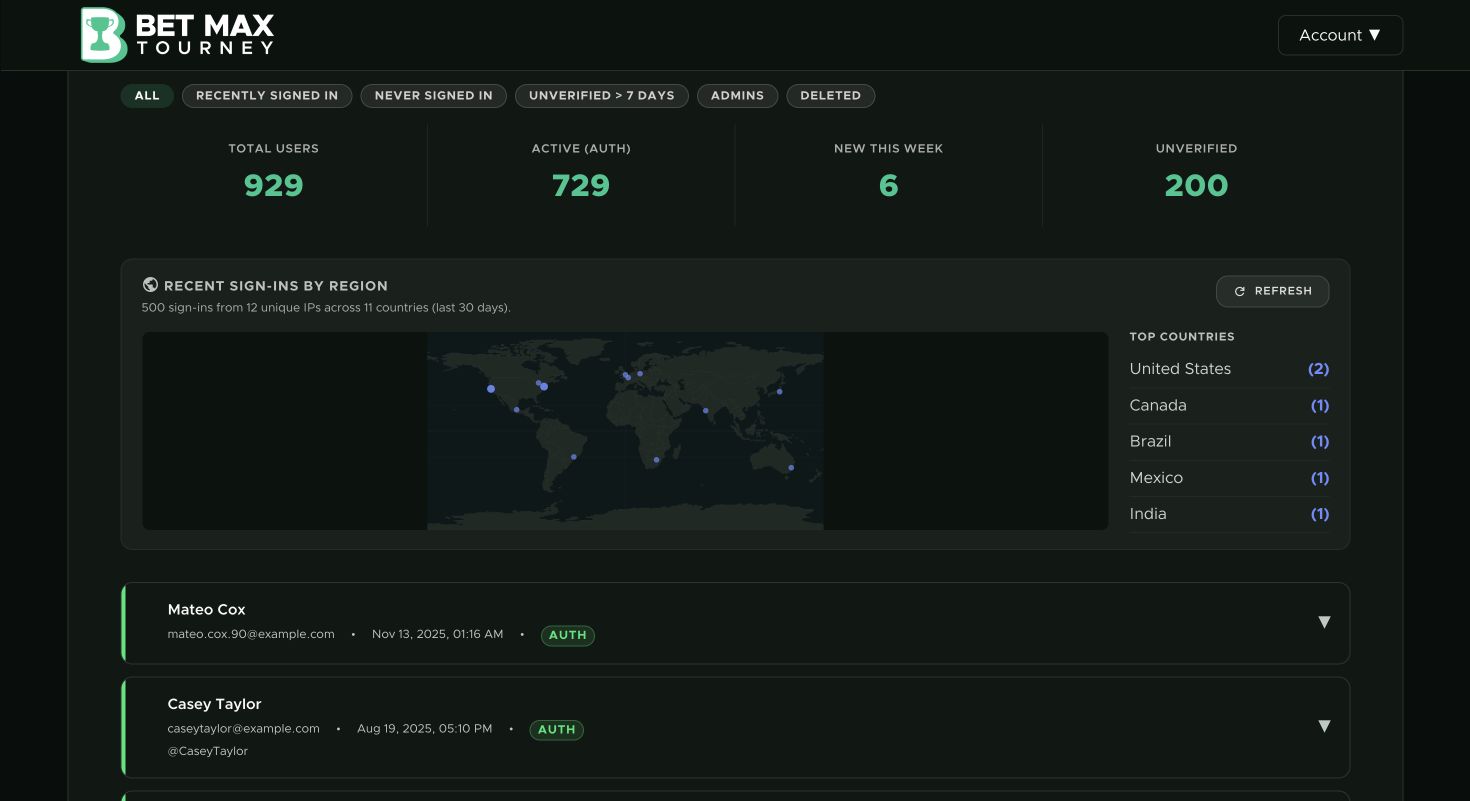
Task: Click the New This Week count 6
Action: tap(889, 185)
